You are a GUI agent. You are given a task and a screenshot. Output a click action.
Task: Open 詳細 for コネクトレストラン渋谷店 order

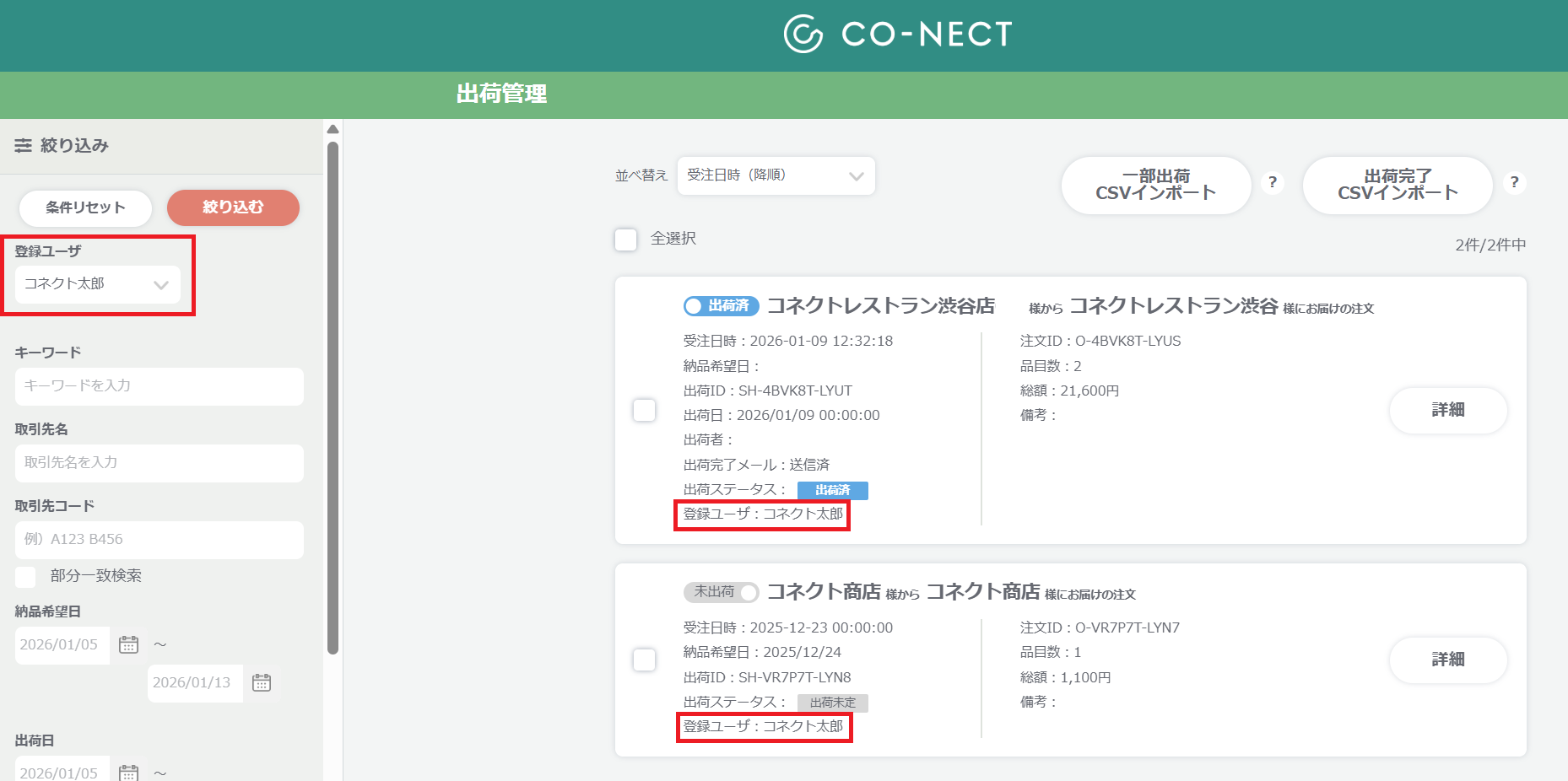(x=1448, y=410)
